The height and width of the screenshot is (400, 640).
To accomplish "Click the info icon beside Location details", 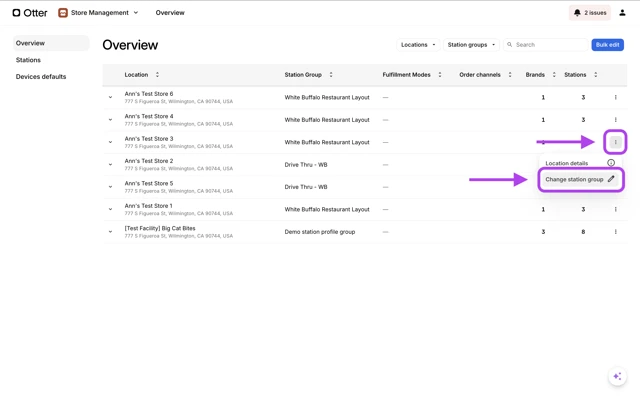I will [611, 163].
